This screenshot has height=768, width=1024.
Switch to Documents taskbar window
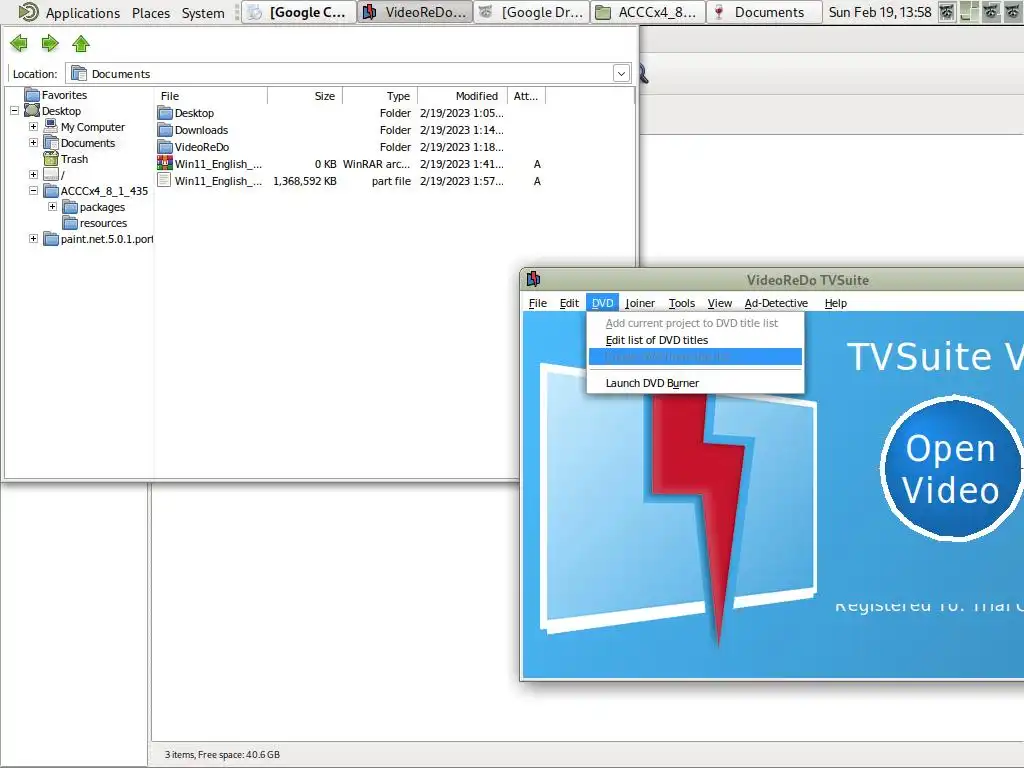pyautogui.click(x=763, y=12)
